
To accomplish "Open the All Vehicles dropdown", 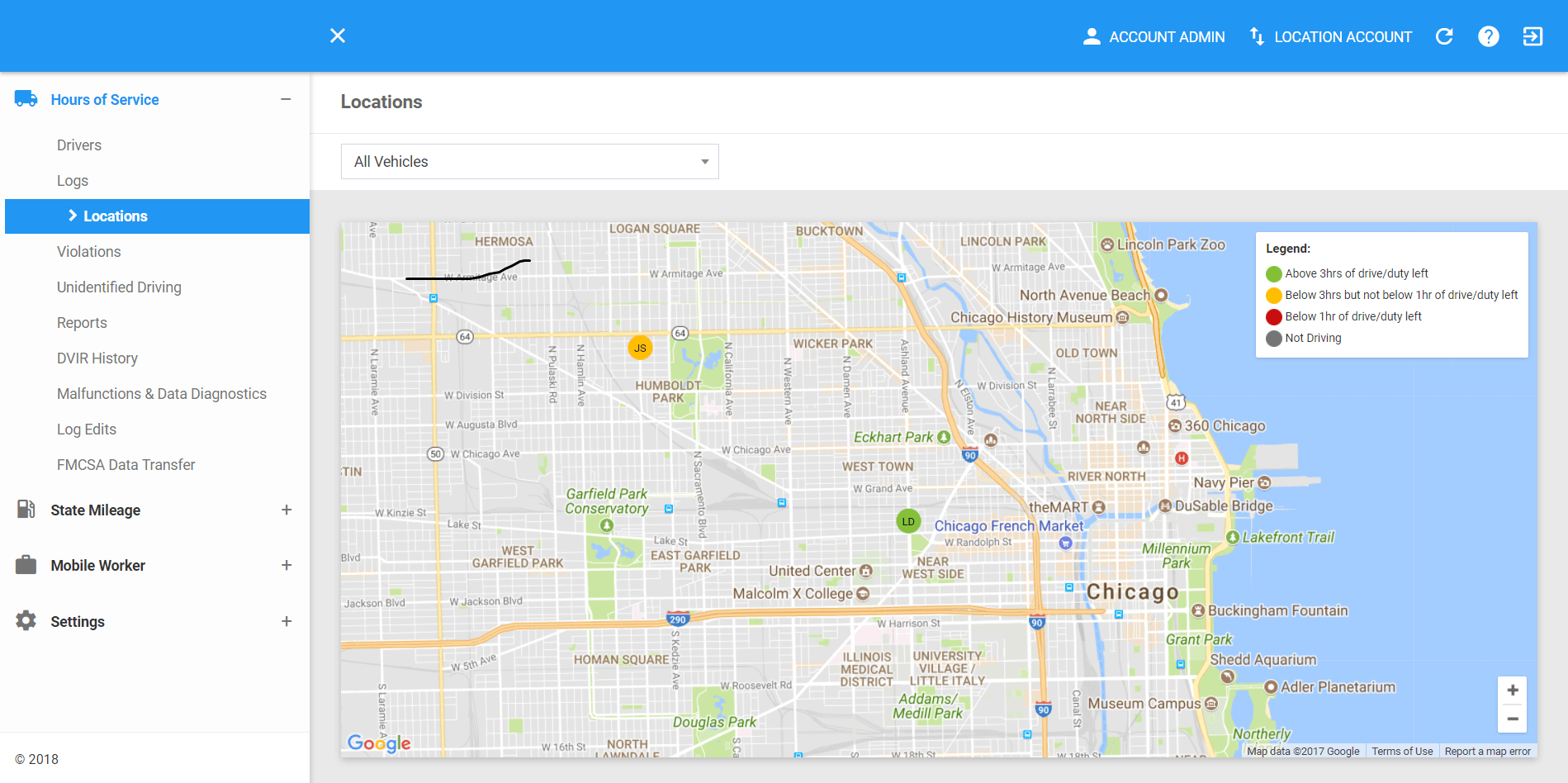I will (x=530, y=162).
